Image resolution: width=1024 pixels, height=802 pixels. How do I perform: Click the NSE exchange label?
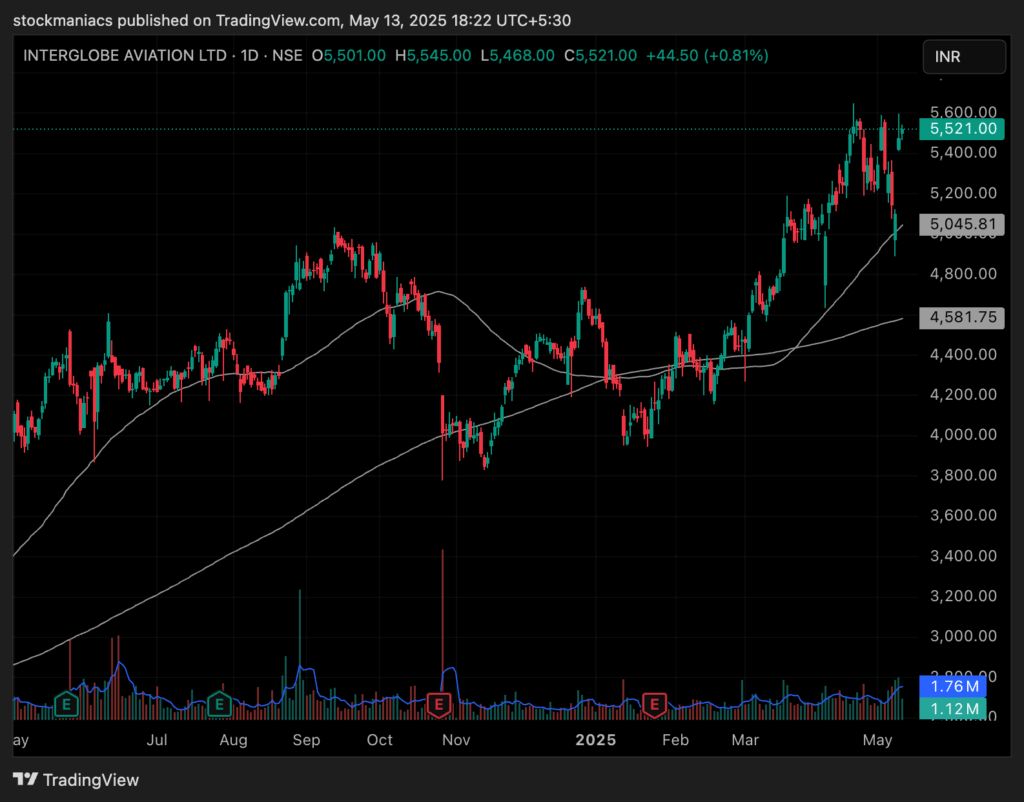[287, 56]
